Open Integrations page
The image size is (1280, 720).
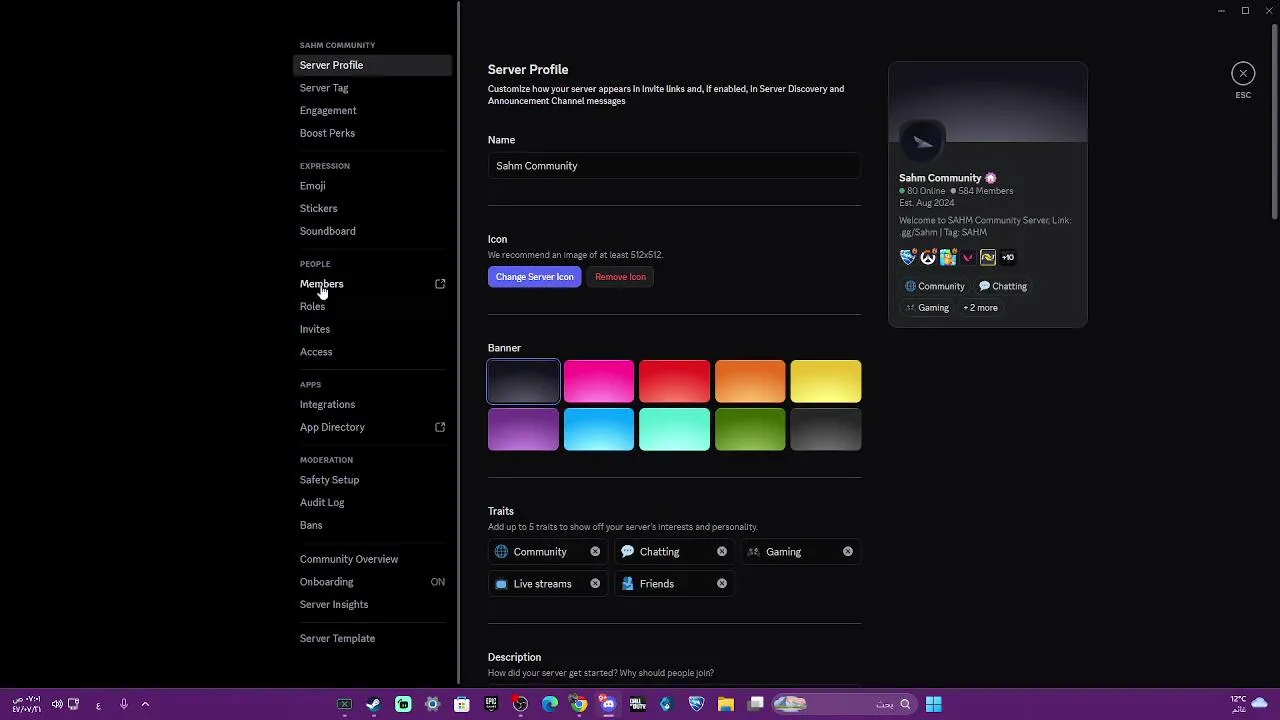coord(372,404)
